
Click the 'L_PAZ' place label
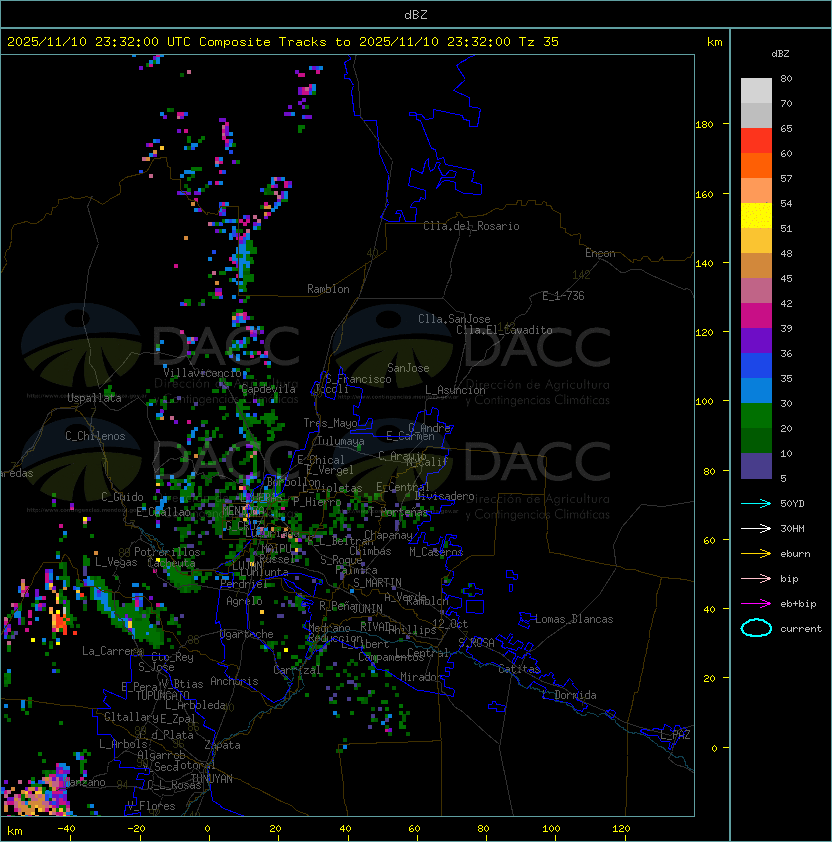click(675, 735)
